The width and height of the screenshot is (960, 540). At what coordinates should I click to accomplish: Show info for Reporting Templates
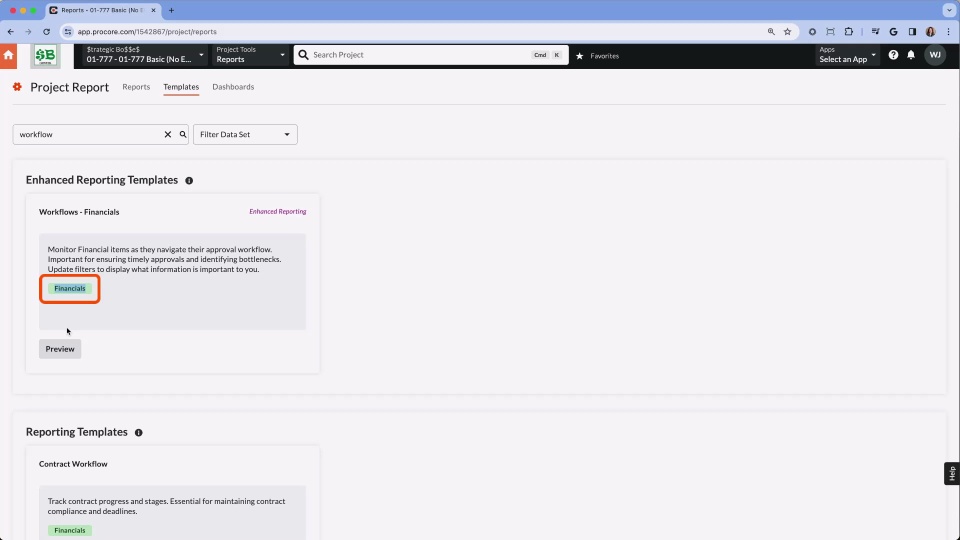pyautogui.click(x=139, y=433)
